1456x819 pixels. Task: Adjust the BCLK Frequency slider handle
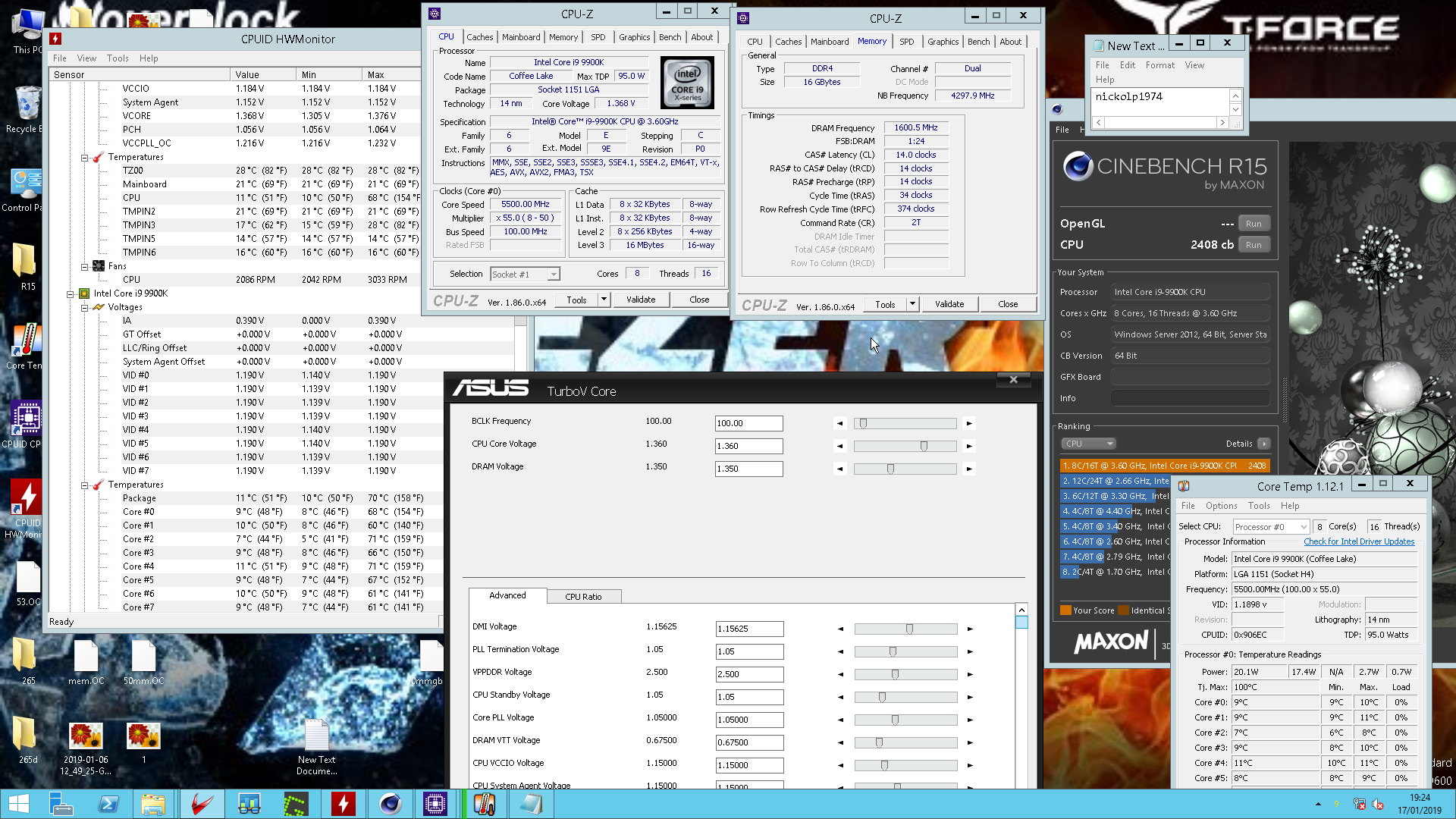click(863, 424)
